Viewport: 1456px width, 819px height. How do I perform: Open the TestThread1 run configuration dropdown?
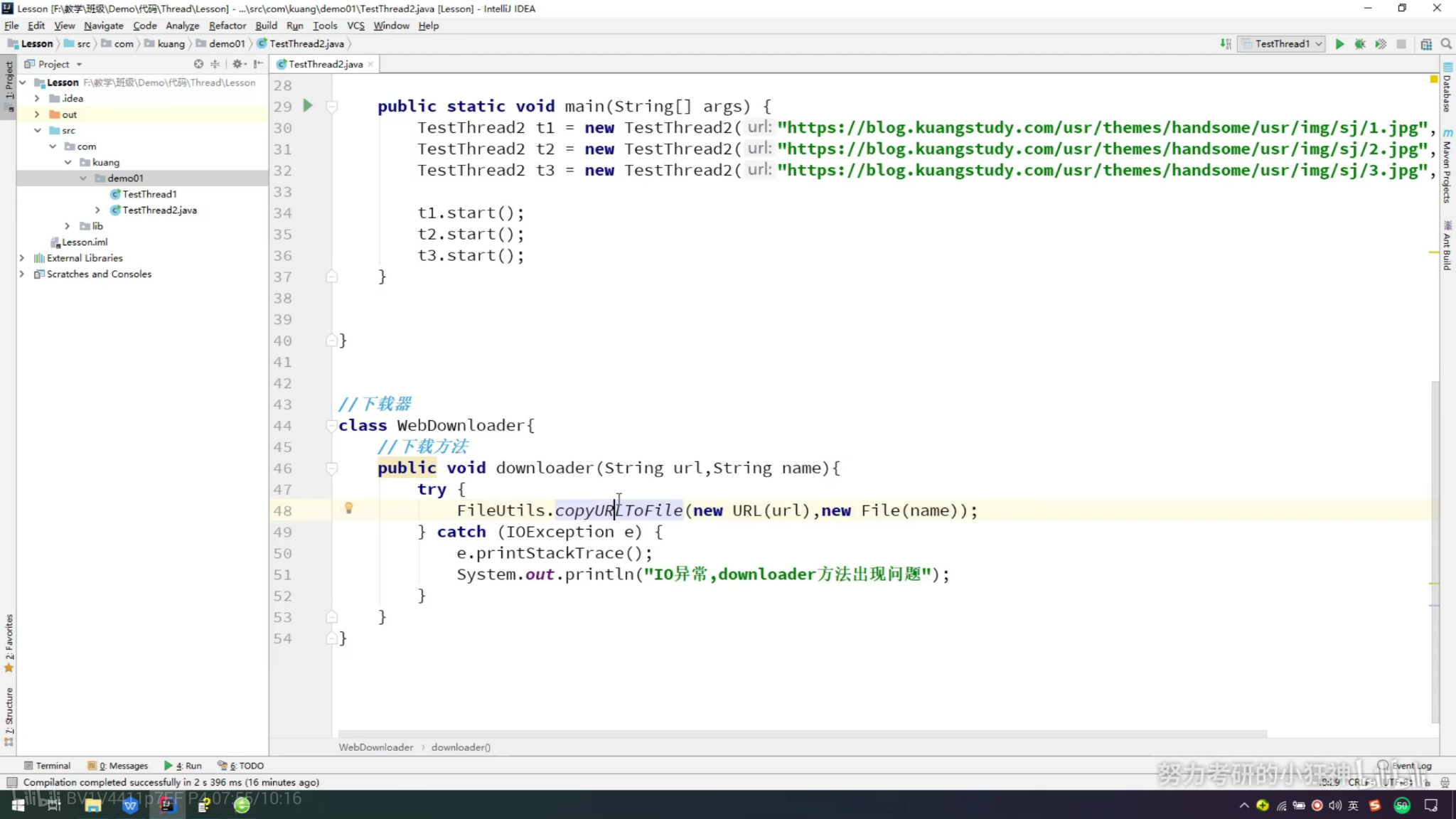tap(1282, 44)
